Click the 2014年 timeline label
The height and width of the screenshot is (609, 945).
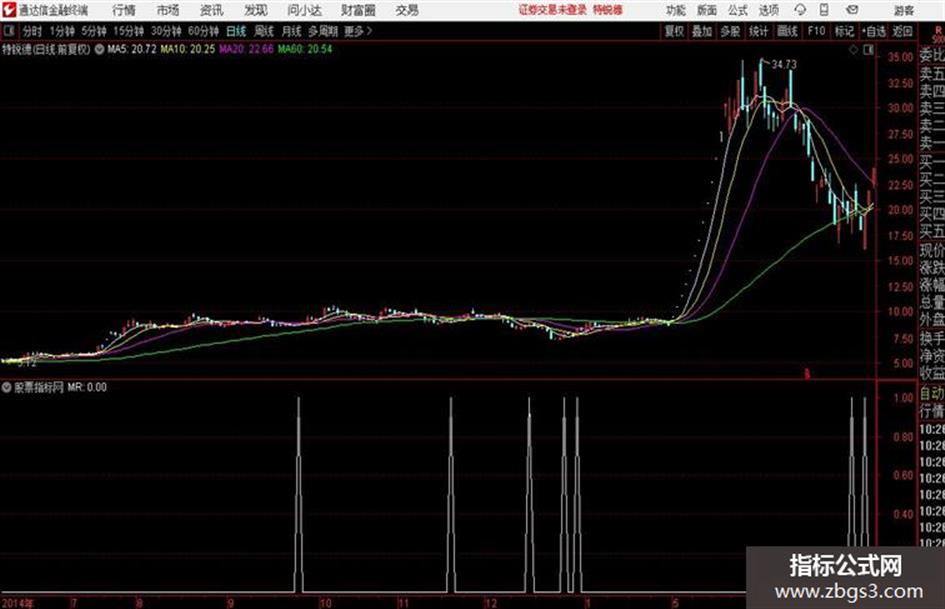pyautogui.click(x=17, y=603)
